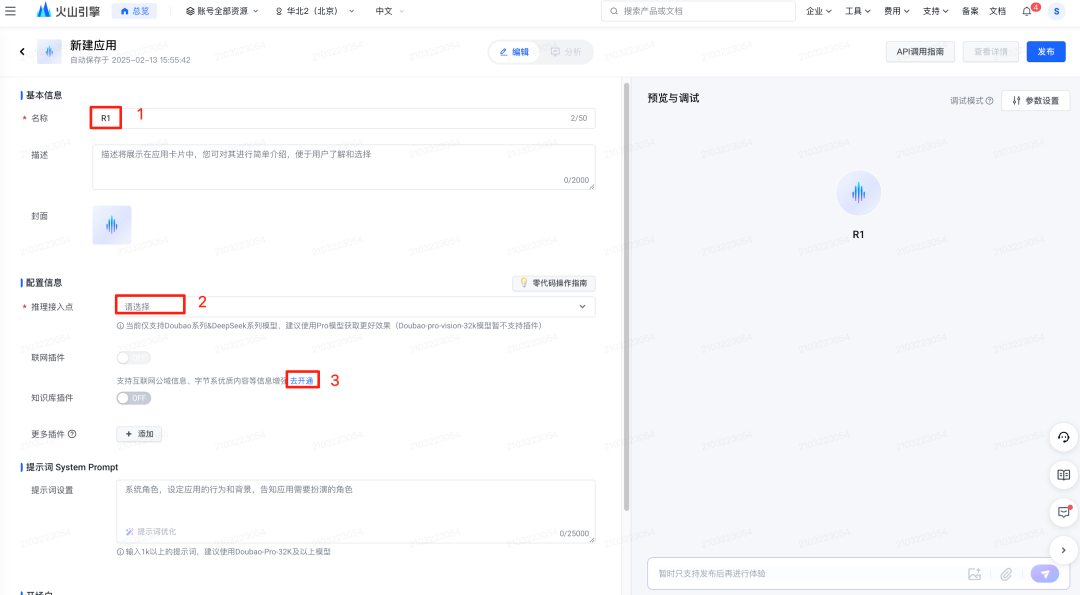Open the hamburger navigation menu
The width and height of the screenshot is (1080, 595).
(x=10, y=11)
